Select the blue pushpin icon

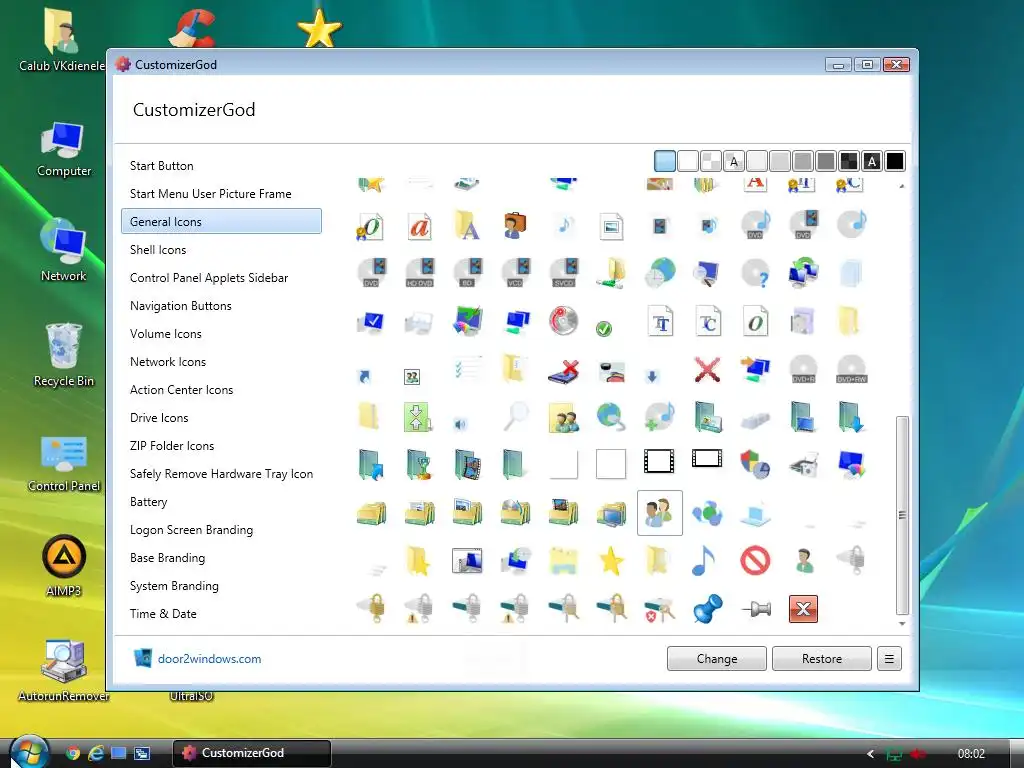click(707, 609)
